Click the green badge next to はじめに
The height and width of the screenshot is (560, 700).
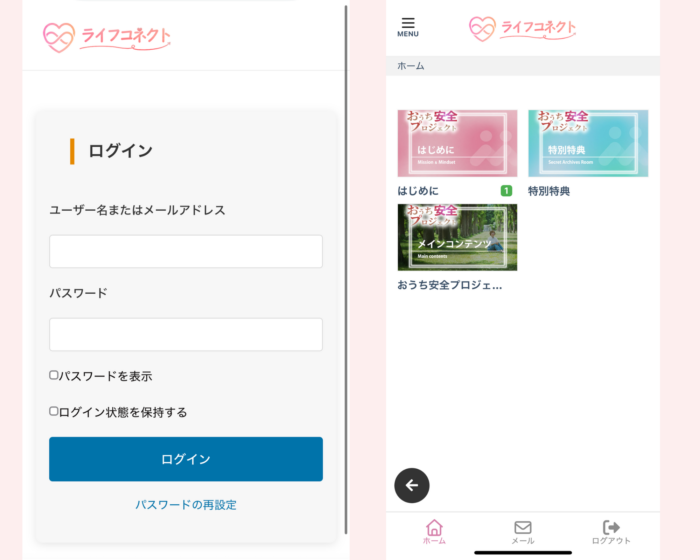tap(506, 191)
